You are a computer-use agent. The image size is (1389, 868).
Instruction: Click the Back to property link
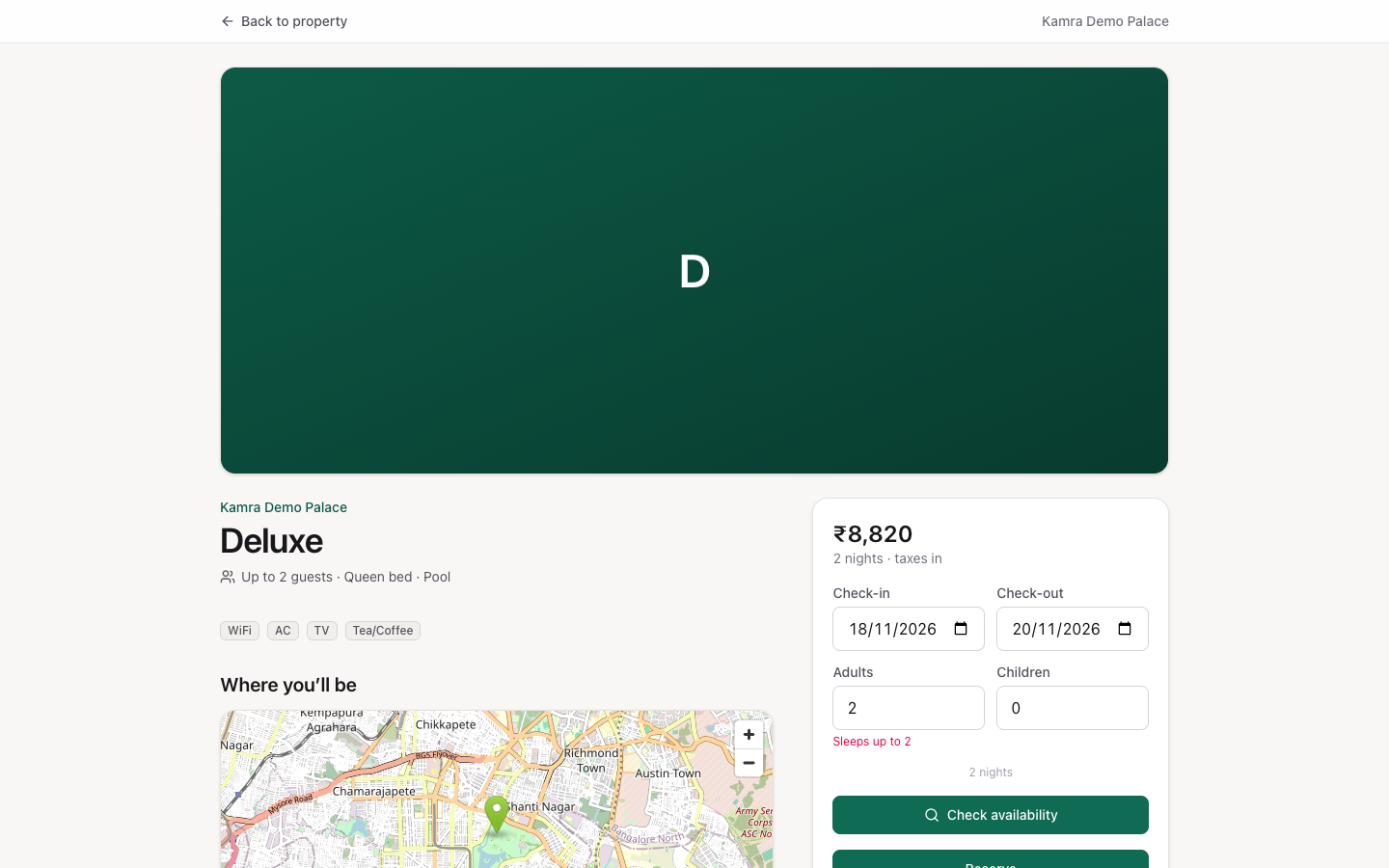point(284,21)
